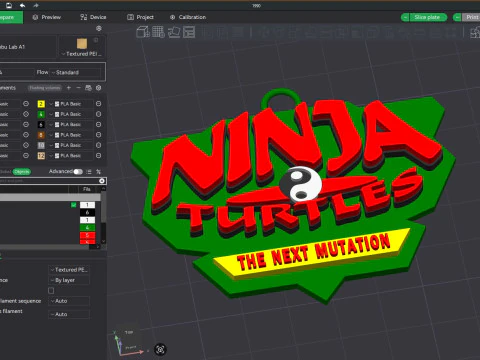
Task: Open plate bed type Textured PE dropdown
Action: 69,269
